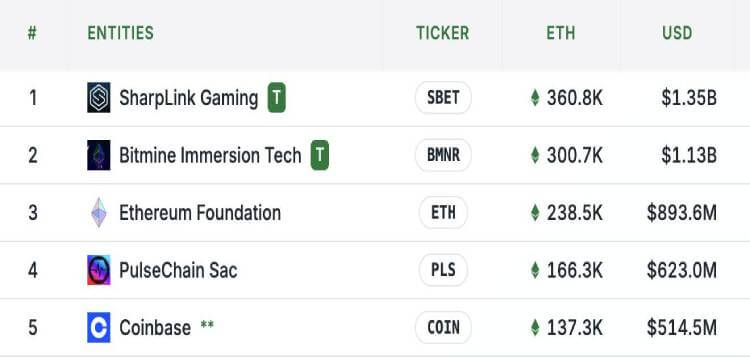The height and width of the screenshot is (360, 750).
Task: Select the PLS ticker pill
Action: pos(443,270)
